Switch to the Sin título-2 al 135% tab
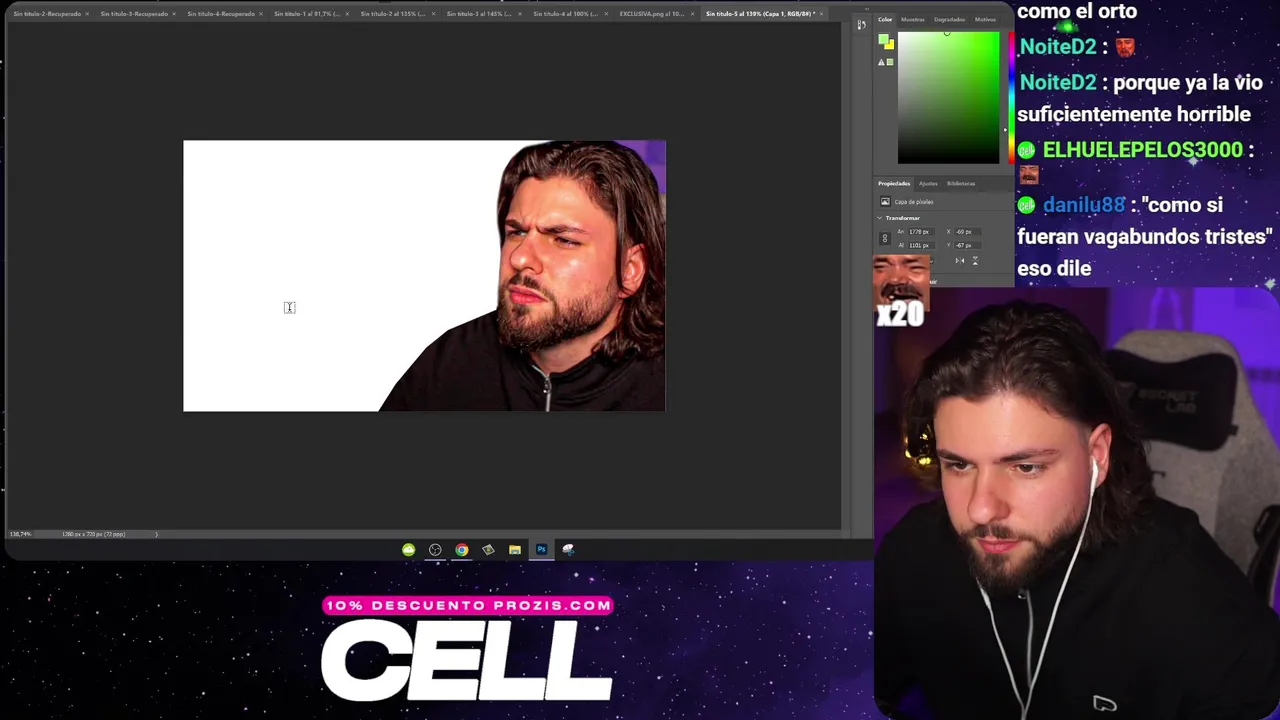This screenshot has width=1280, height=720. [393, 14]
